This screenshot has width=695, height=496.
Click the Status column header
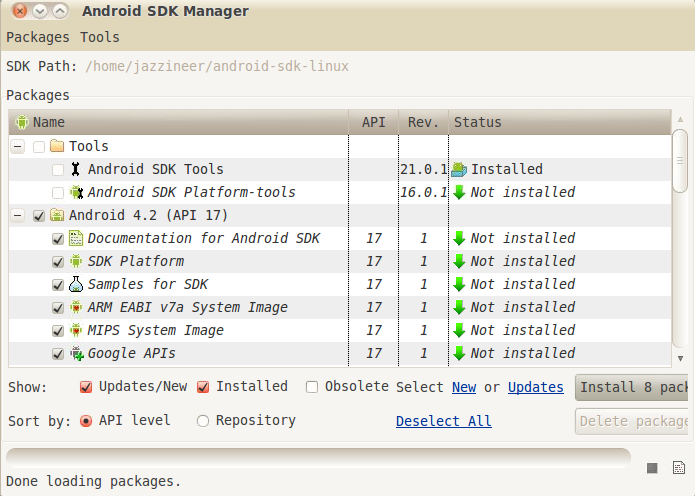[560, 122]
